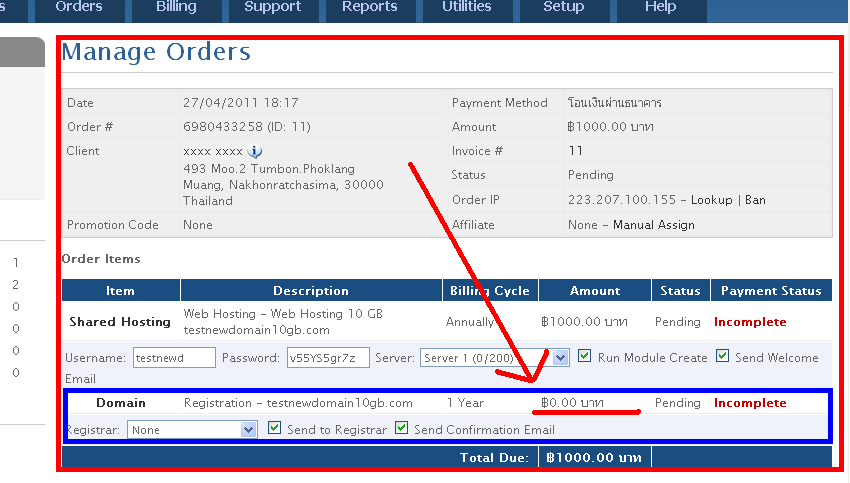The width and height of the screenshot is (850, 483).
Task: Open the Help menu
Action: pyautogui.click(x=660, y=8)
